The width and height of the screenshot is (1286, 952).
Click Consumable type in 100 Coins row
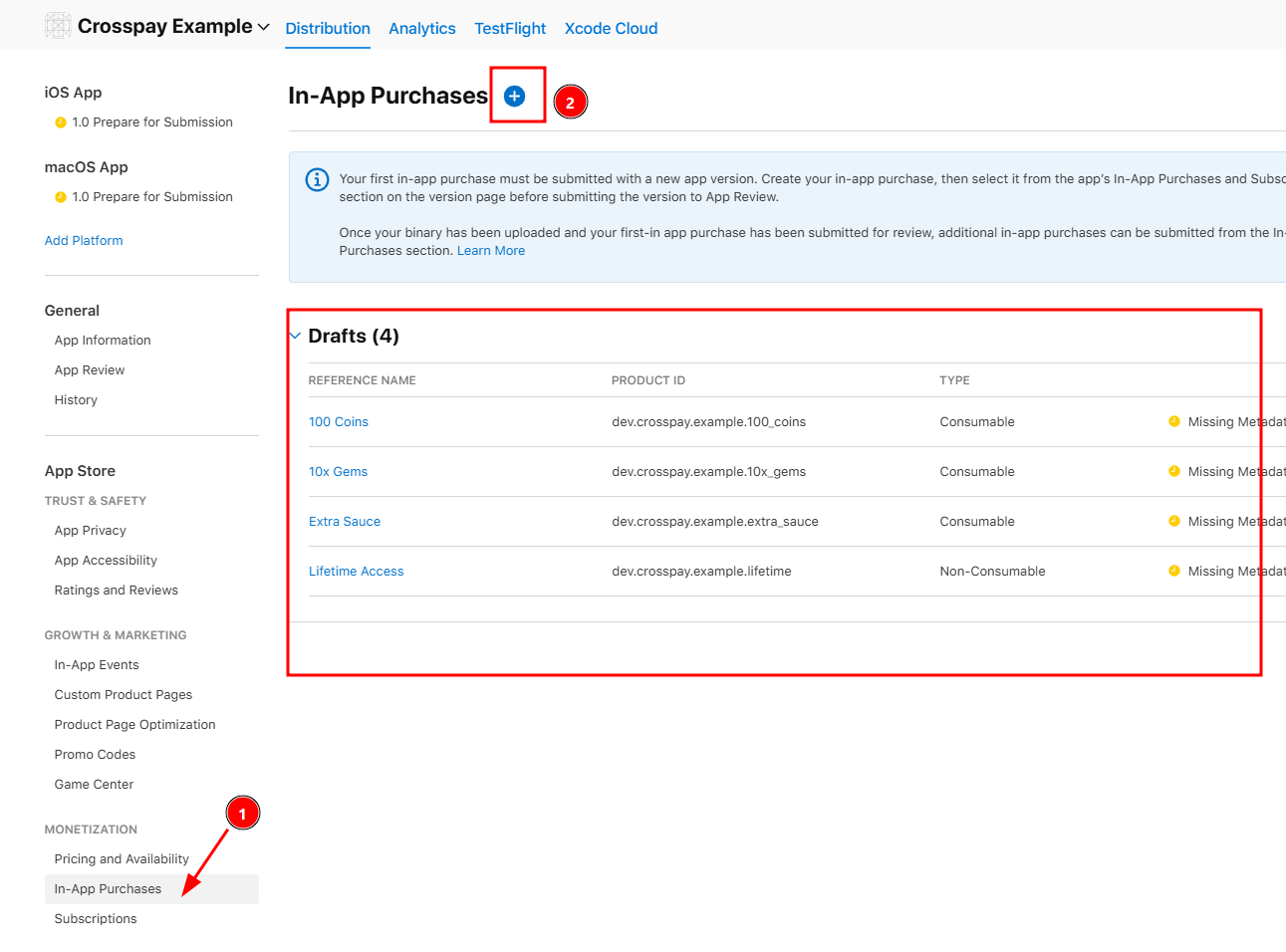pos(977,422)
